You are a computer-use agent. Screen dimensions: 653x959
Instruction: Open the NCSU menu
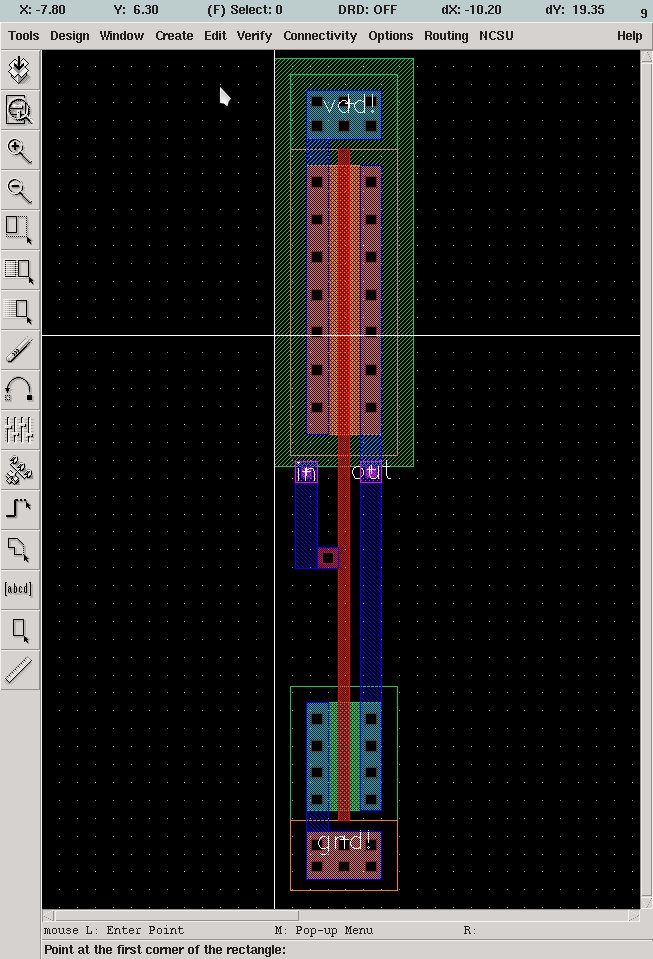point(496,35)
